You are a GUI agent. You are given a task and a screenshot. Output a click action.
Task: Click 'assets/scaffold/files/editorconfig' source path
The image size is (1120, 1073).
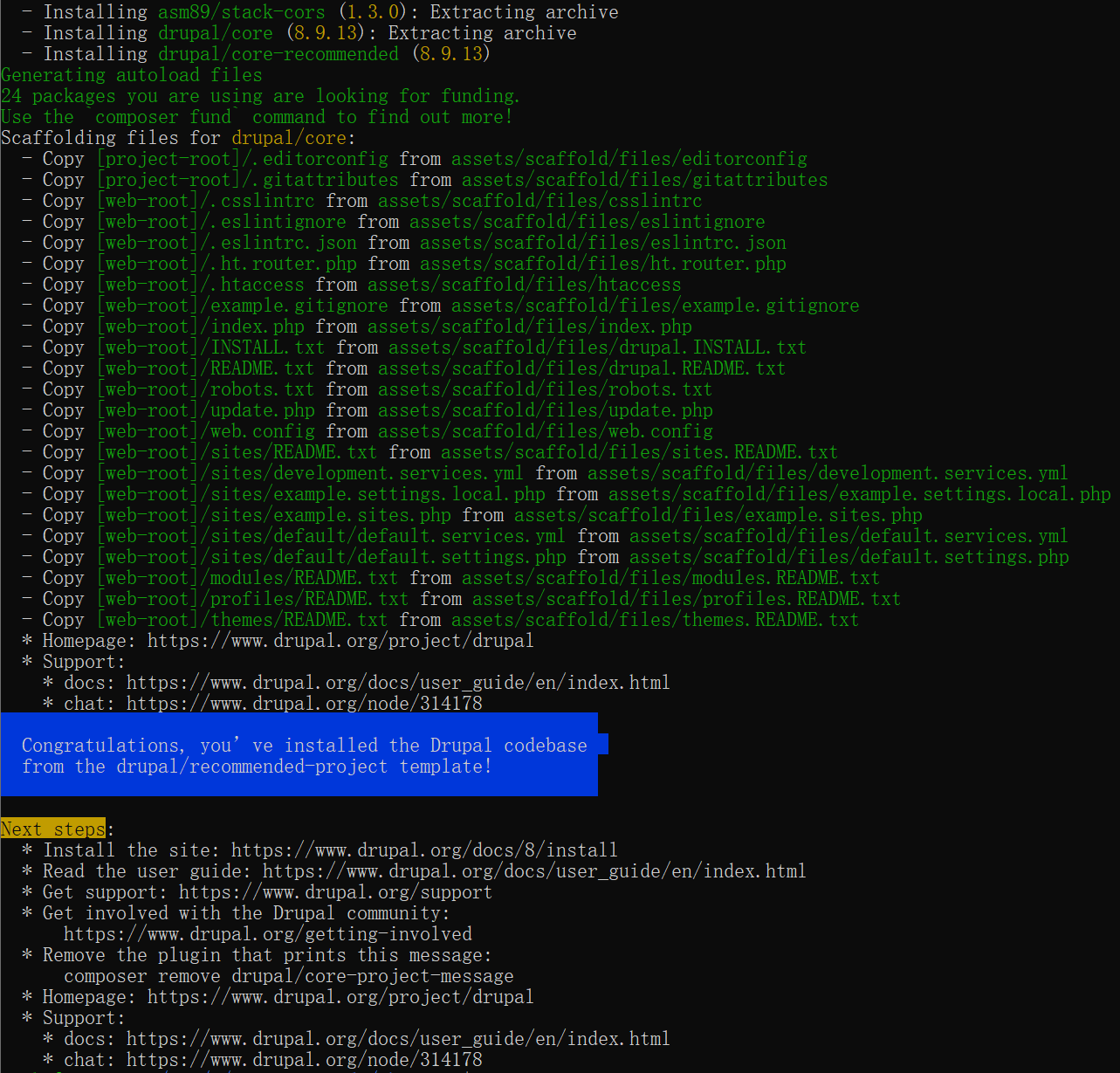[x=629, y=159]
